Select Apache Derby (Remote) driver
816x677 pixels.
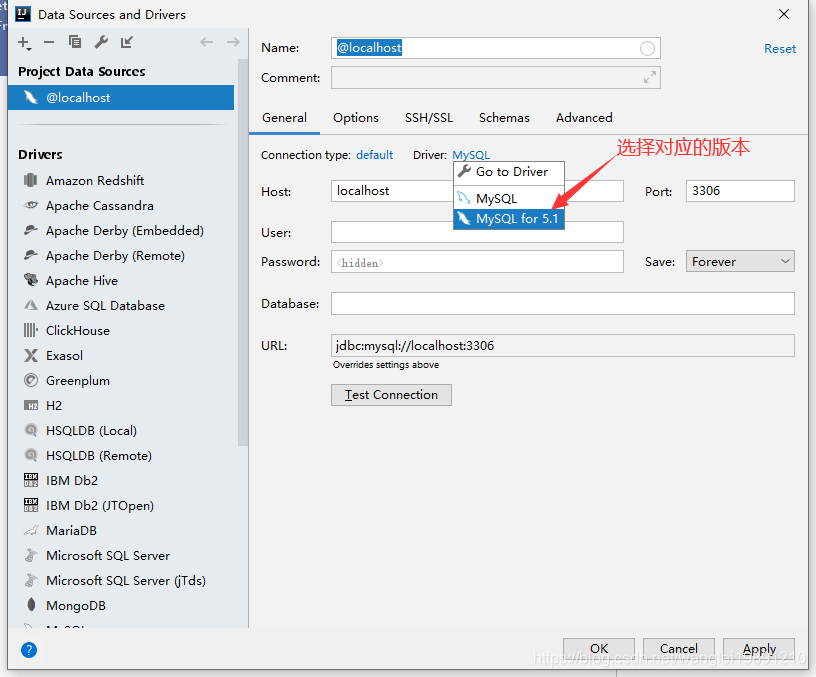115,256
